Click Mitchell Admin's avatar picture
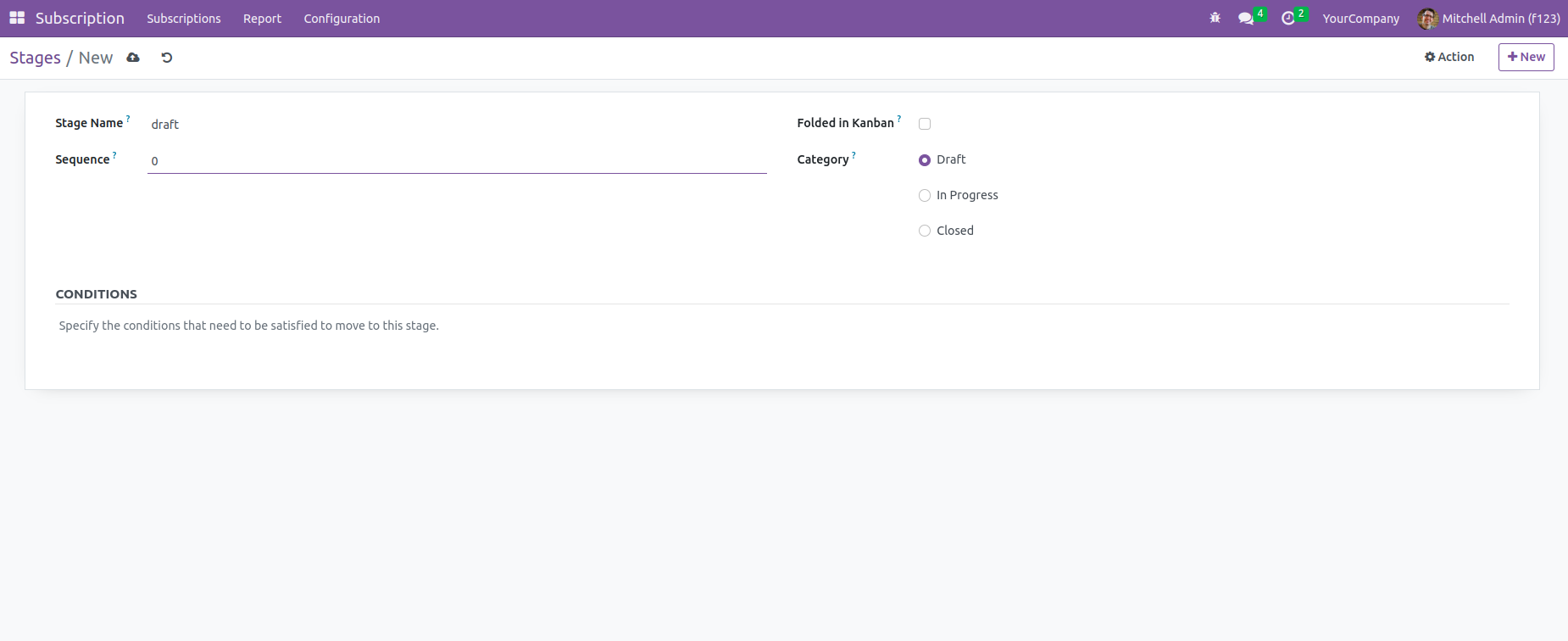Image resolution: width=1568 pixels, height=641 pixels. click(1427, 19)
